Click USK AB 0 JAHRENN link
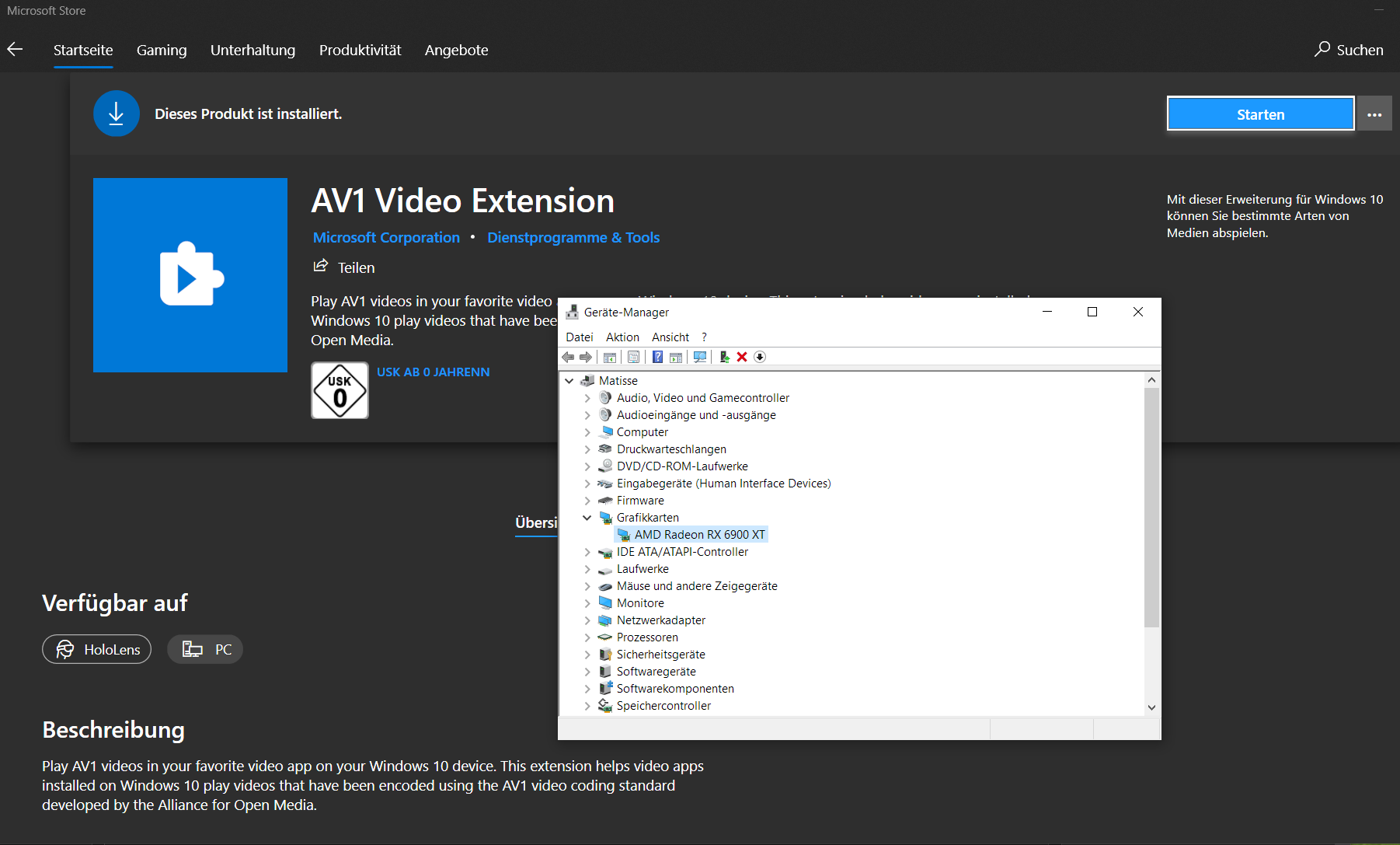The image size is (1400, 845). (x=434, y=372)
